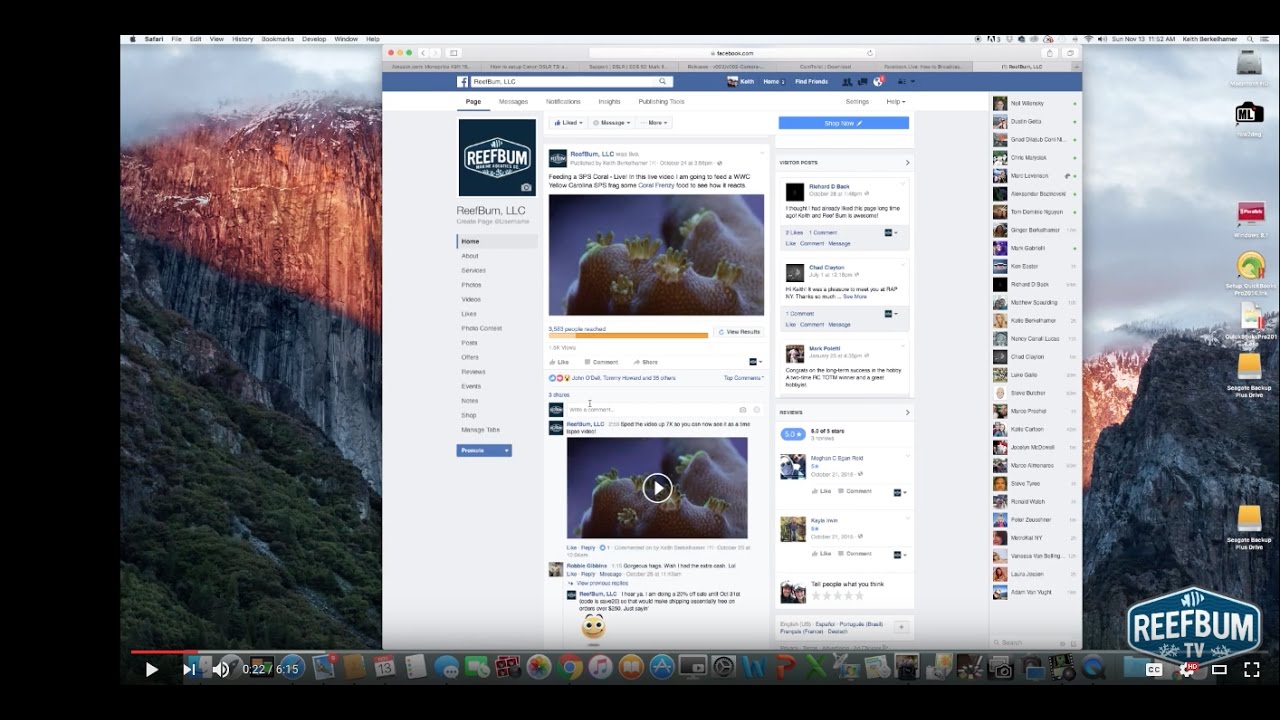This screenshot has height=720, width=1280.
Task: Open the Top Comments sort dropdown
Action: click(x=744, y=378)
